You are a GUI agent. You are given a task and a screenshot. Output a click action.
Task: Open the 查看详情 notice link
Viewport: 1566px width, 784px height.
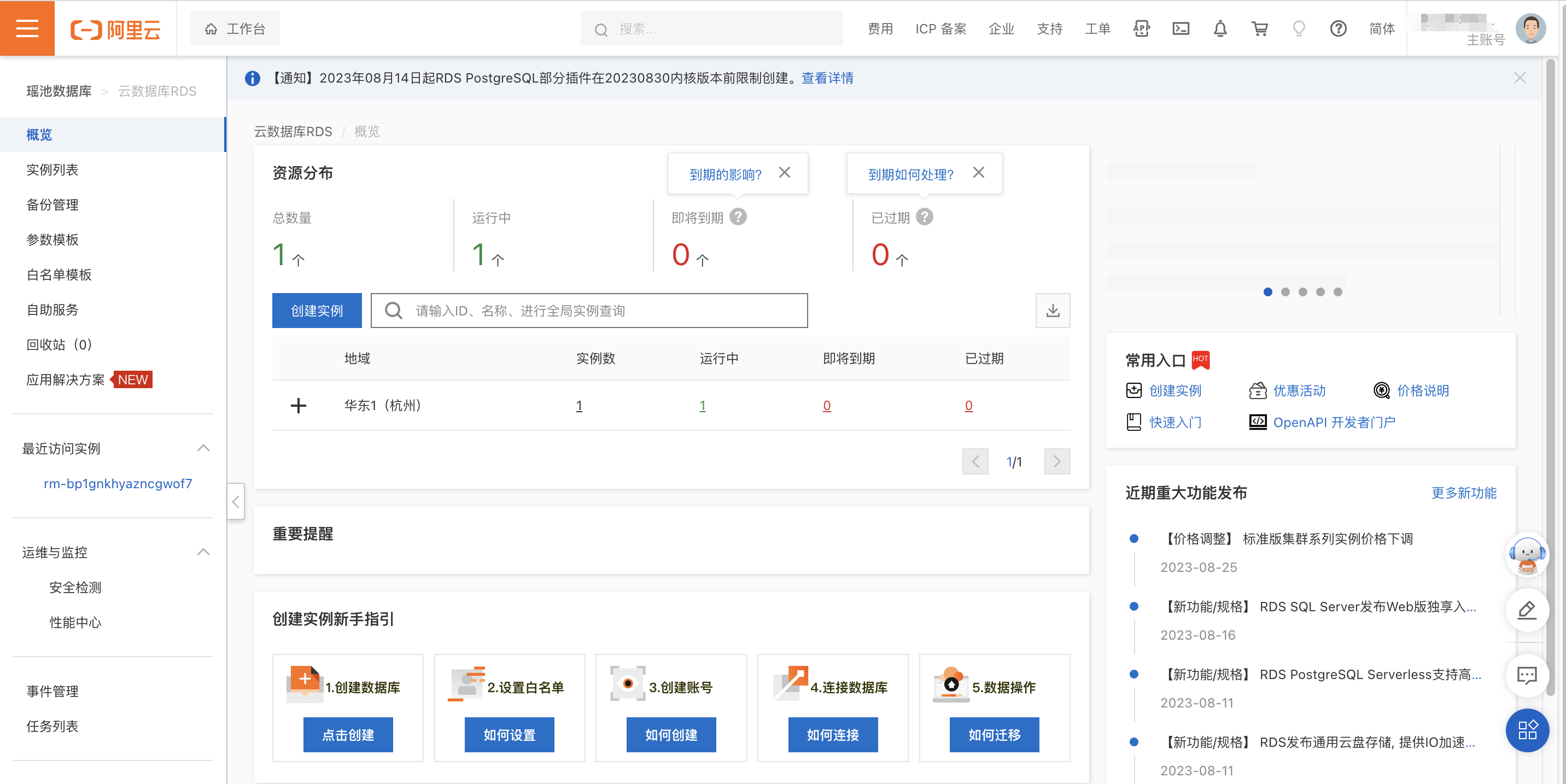827,78
